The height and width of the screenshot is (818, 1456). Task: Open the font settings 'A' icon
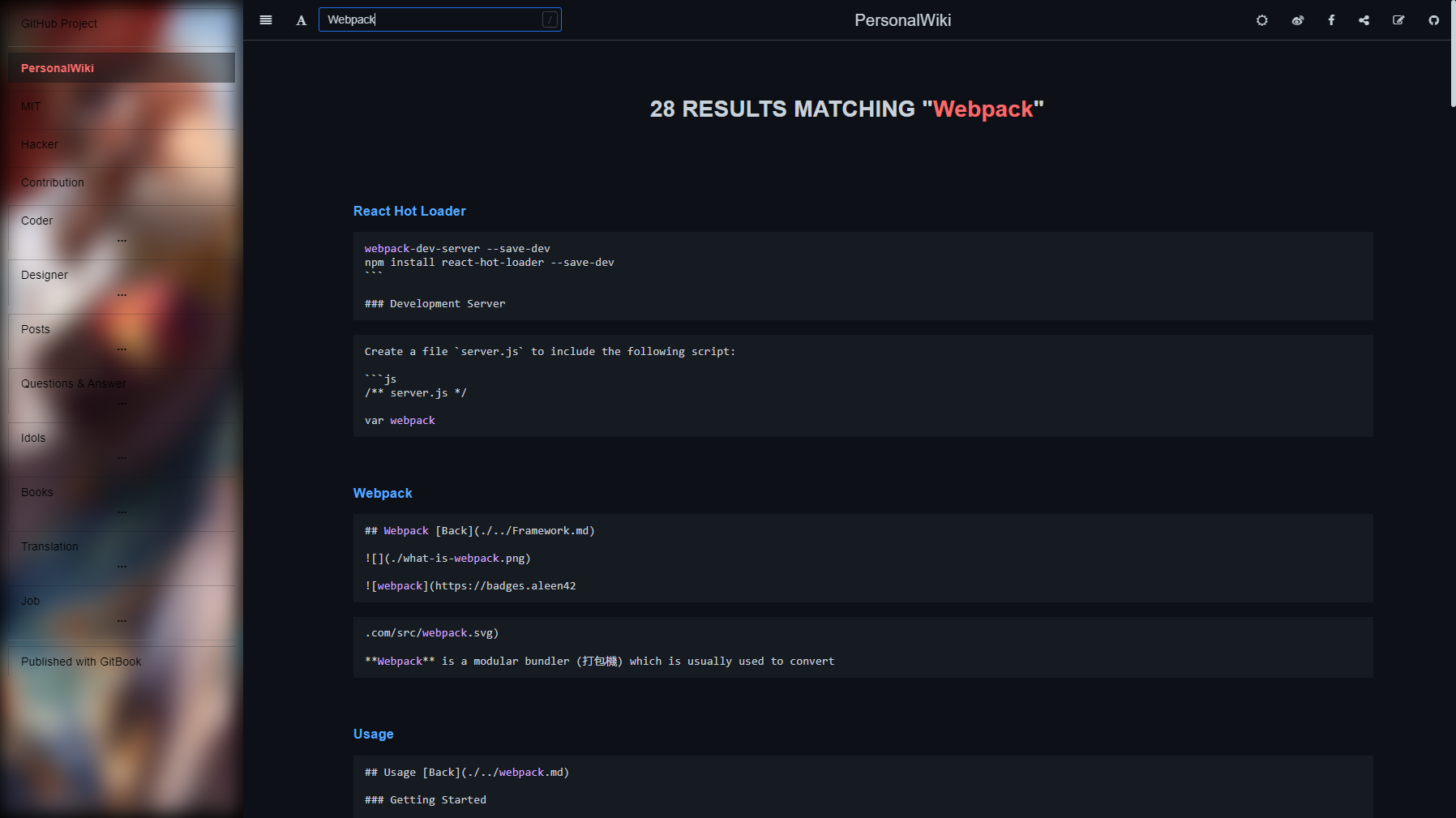pyautogui.click(x=301, y=20)
